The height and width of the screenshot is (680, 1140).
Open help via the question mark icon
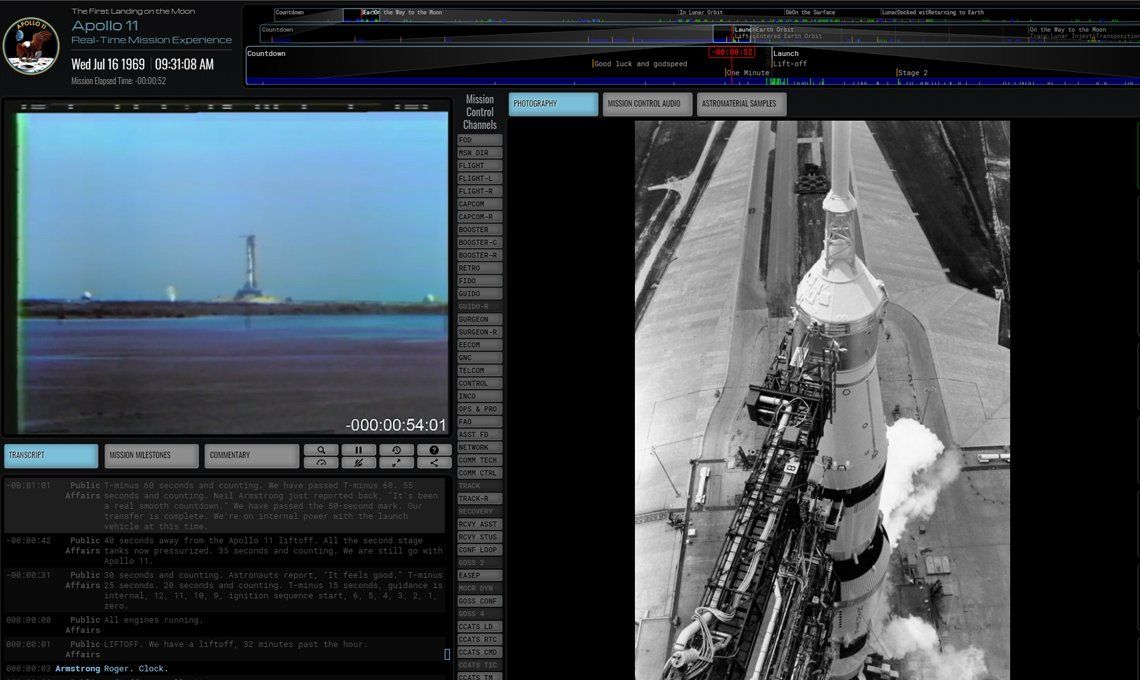pos(434,449)
